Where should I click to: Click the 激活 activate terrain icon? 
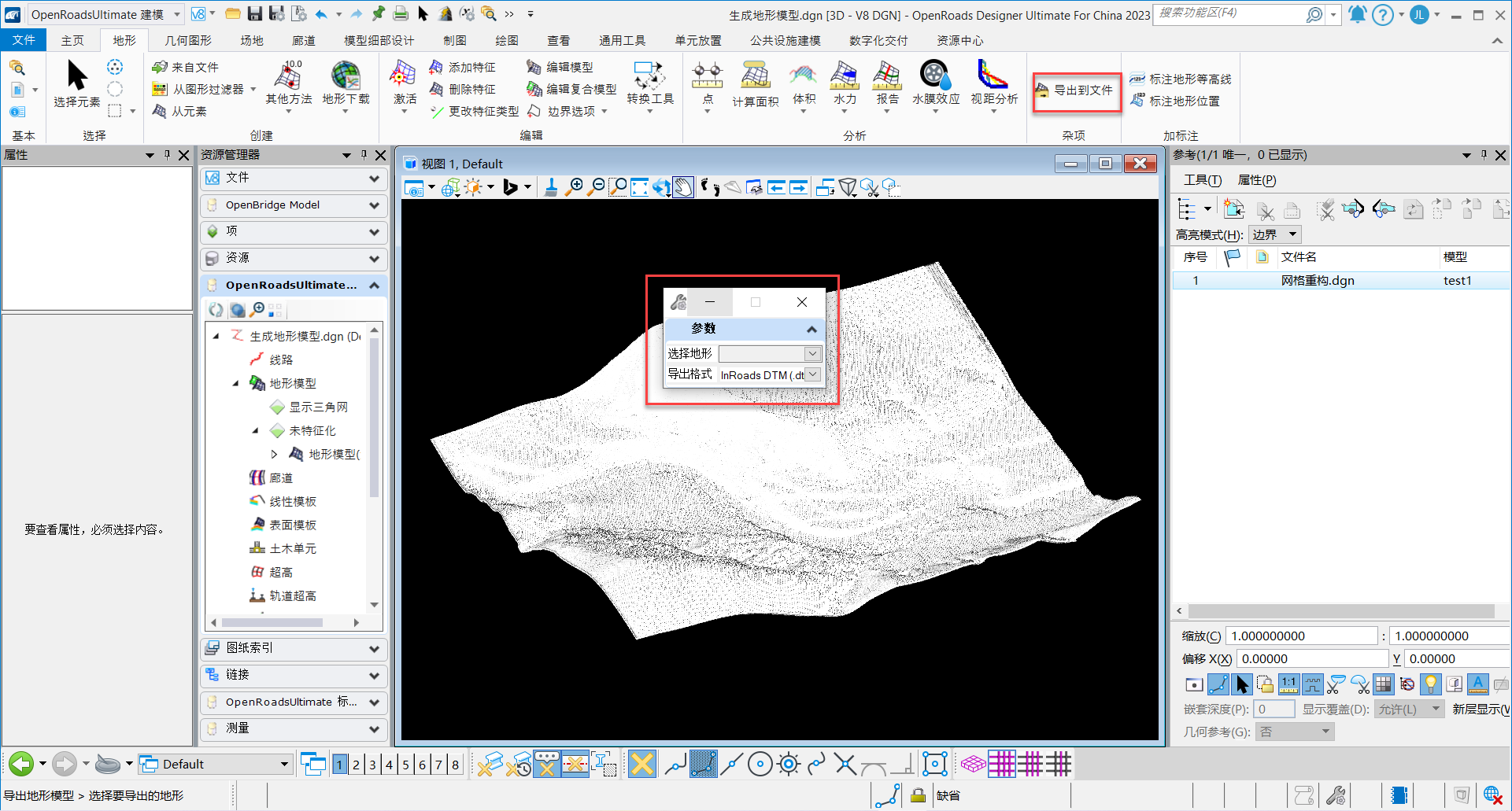pyautogui.click(x=405, y=83)
